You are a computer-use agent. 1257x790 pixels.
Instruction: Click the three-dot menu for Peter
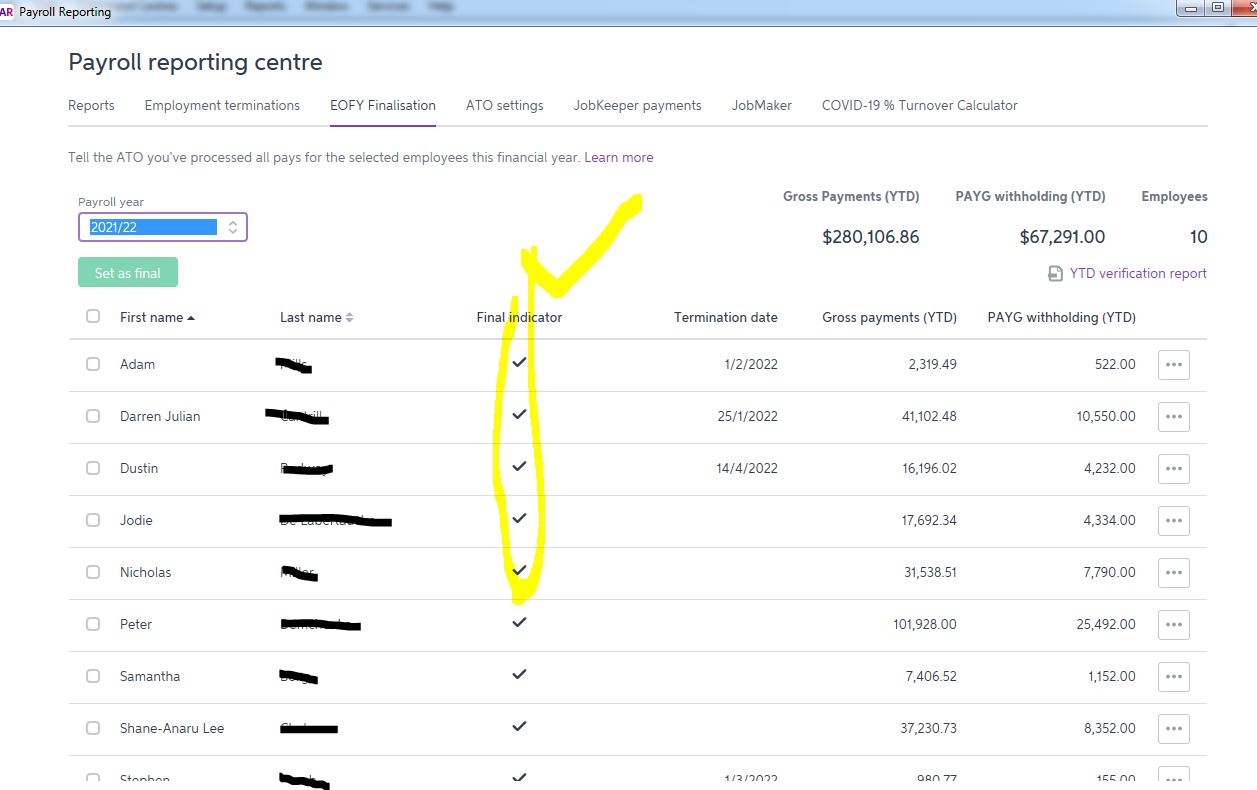(1173, 625)
